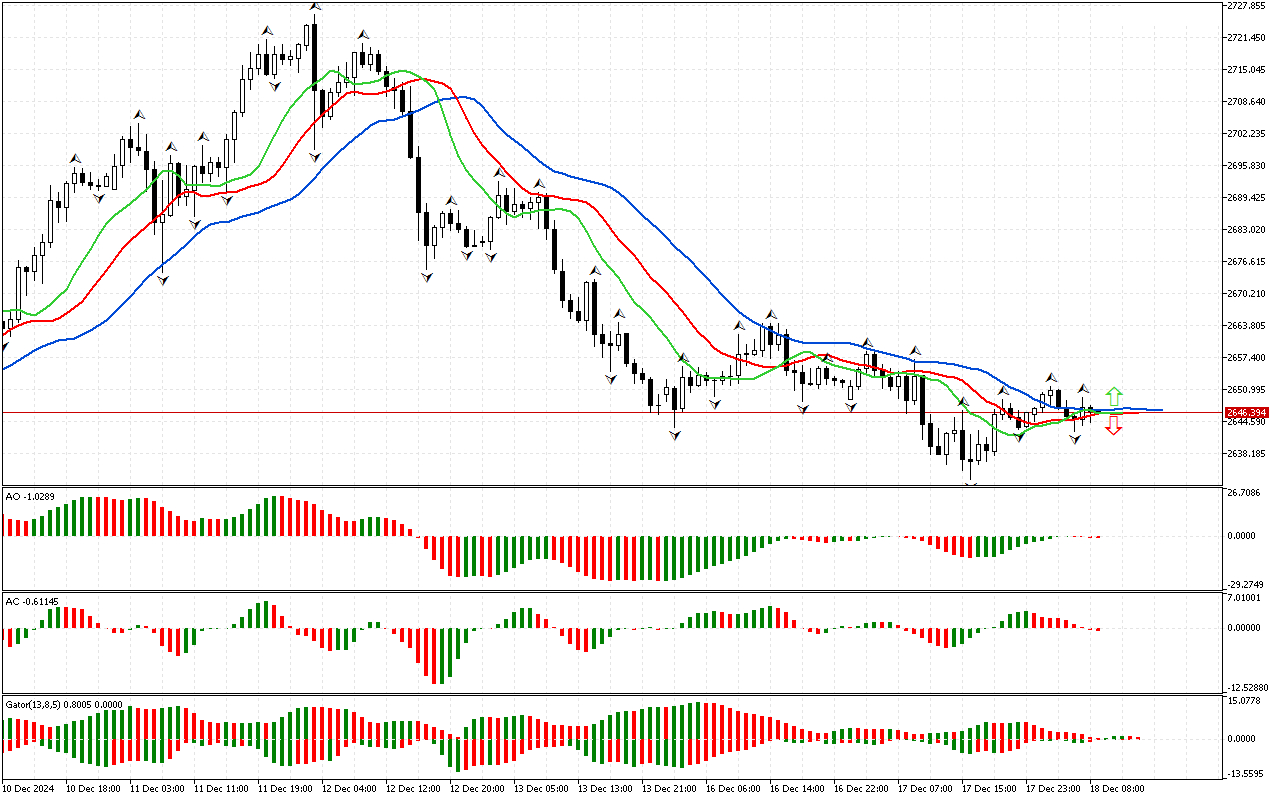Select the AC -0.61145 indicator label

click(32, 602)
